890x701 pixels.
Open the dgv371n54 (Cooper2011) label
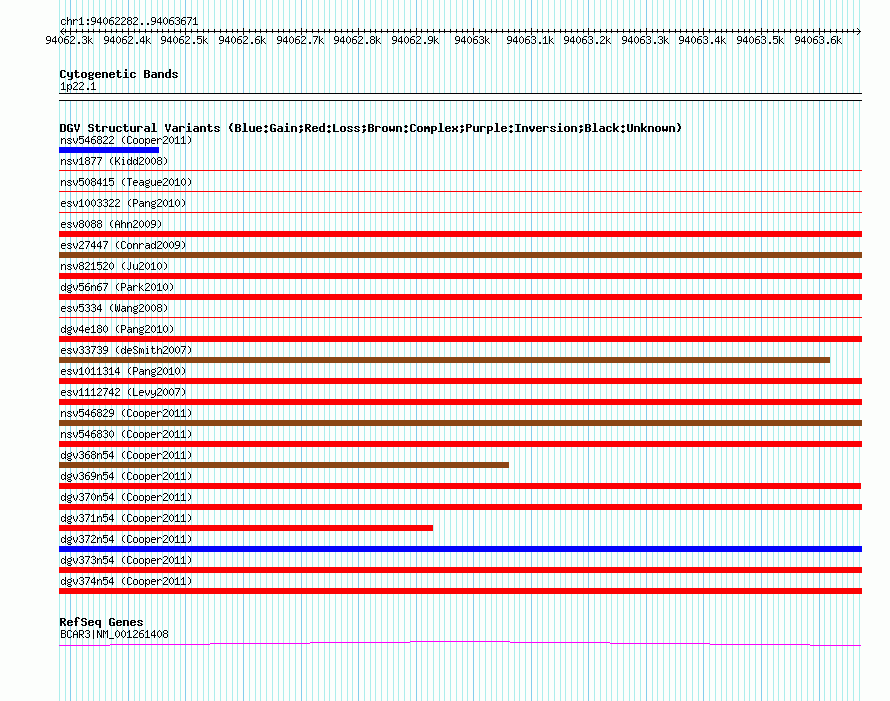[126, 518]
